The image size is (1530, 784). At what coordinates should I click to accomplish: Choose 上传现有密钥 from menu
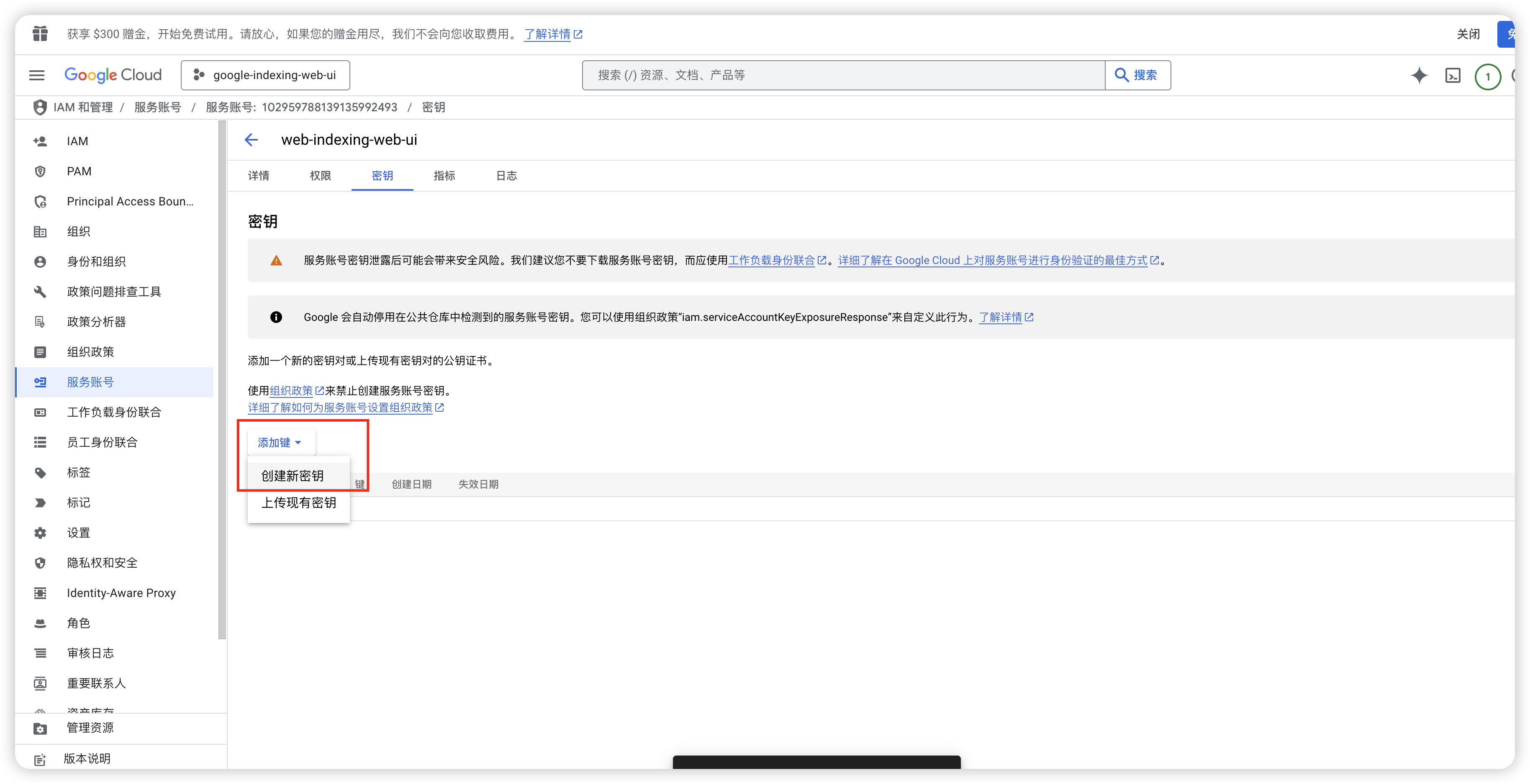[x=299, y=502]
